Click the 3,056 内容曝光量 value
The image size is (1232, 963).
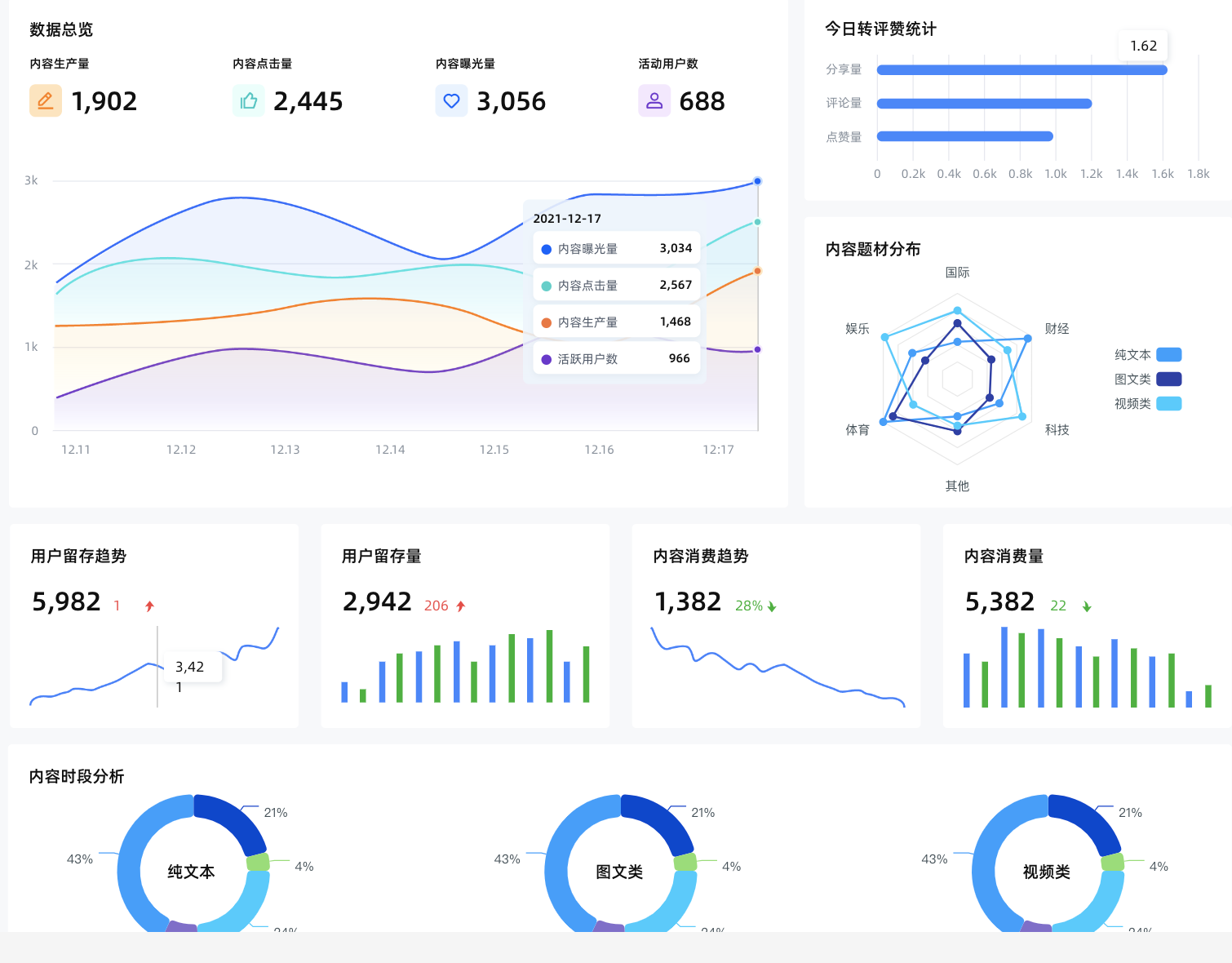[x=512, y=101]
